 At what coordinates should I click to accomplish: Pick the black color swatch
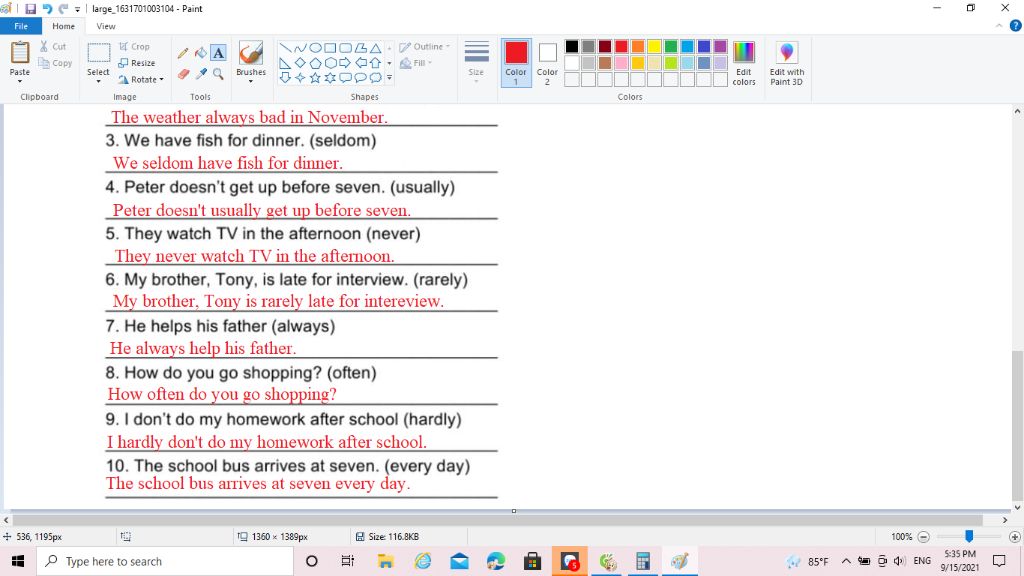coord(572,46)
